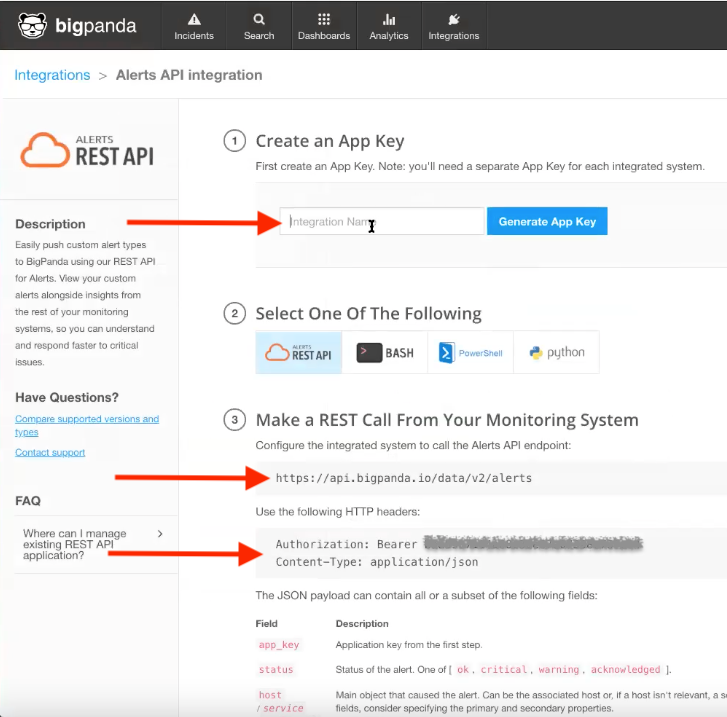Click the service field name
The width and height of the screenshot is (727, 717).
[x=283, y=708]
